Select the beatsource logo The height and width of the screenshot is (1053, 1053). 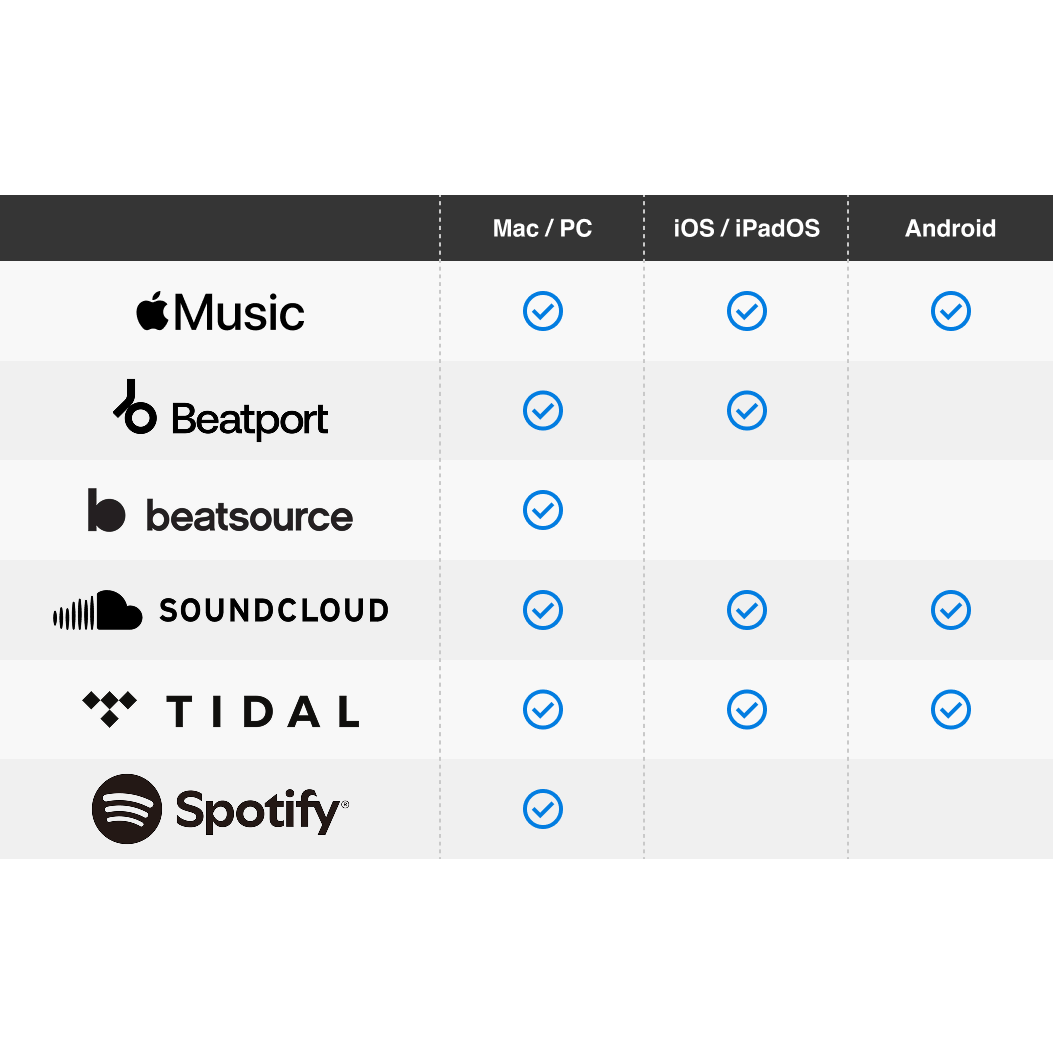(220, 511)
